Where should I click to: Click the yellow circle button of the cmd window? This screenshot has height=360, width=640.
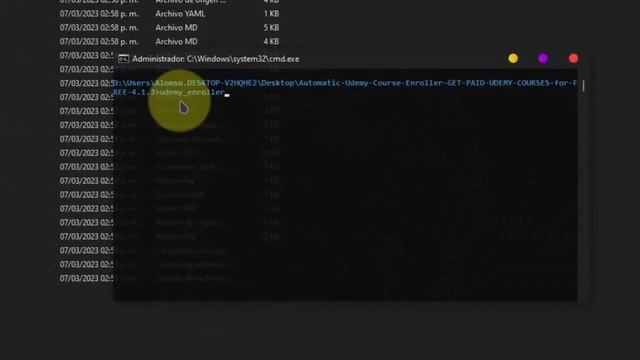click(x=513, y=58)
